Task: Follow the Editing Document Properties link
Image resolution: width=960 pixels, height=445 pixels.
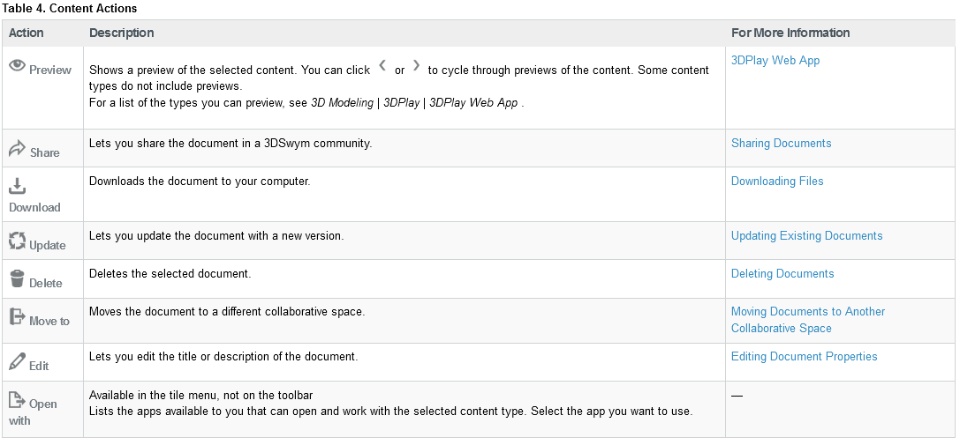Action: pos(804,356)
